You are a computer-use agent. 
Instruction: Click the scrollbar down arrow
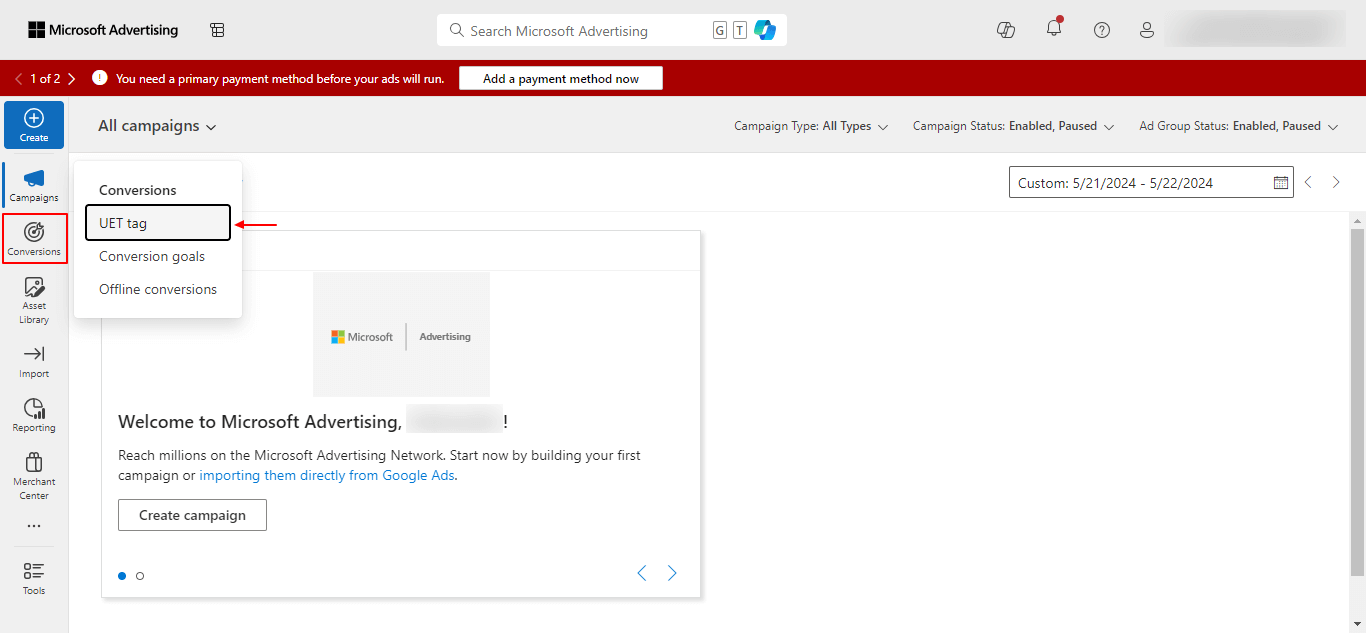1357,624
